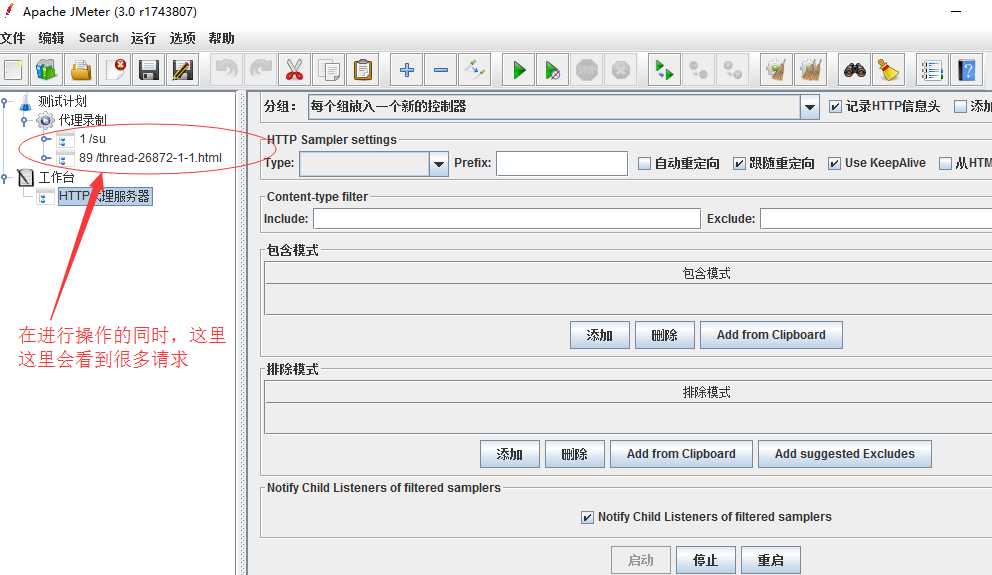The width and height of the screenshot is (992, 575).
Task: Open the 分组 dropdown arrow
Action: pos(809,108)
